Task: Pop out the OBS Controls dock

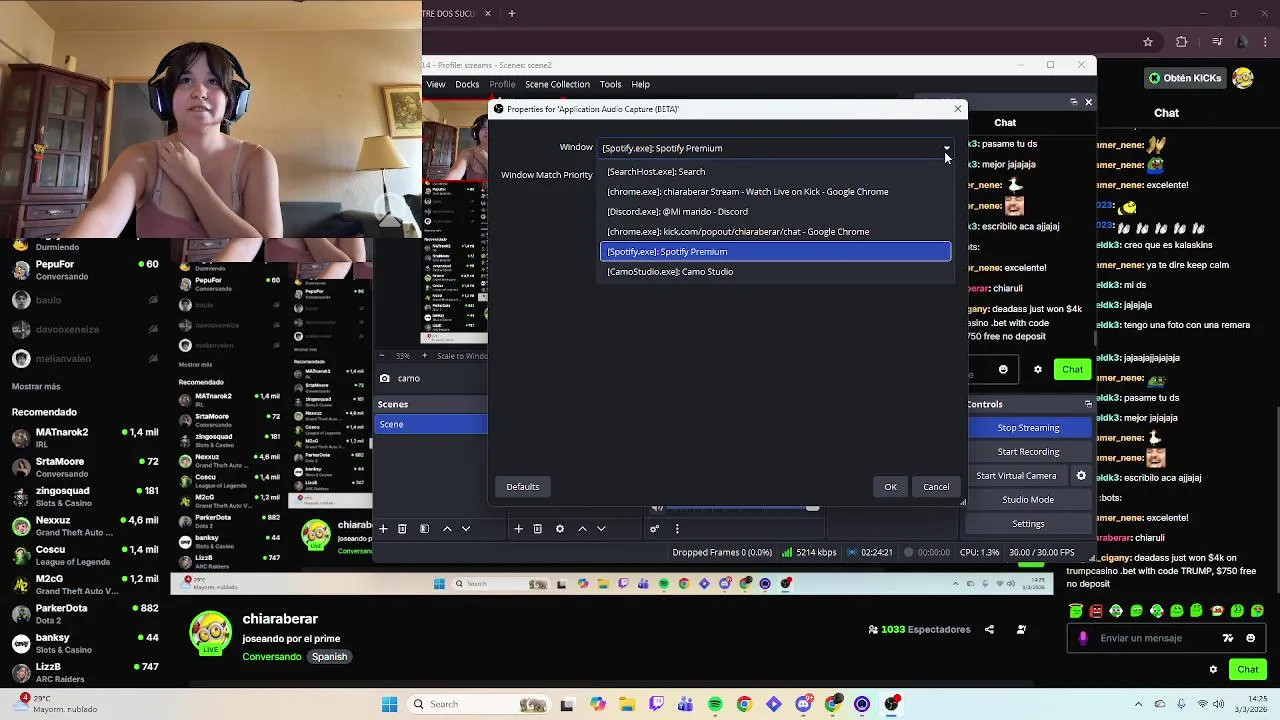Action: [1088, 404]
